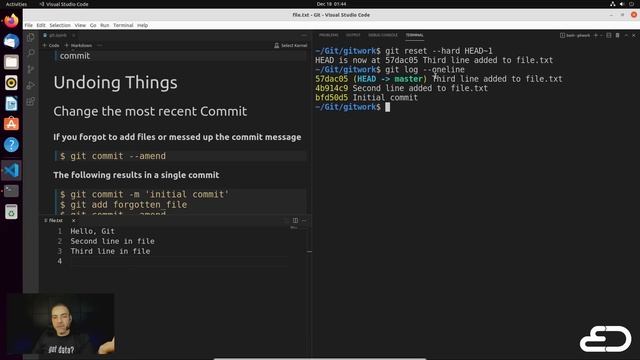
Task: Click Select Kernel button
Action: 291,45
